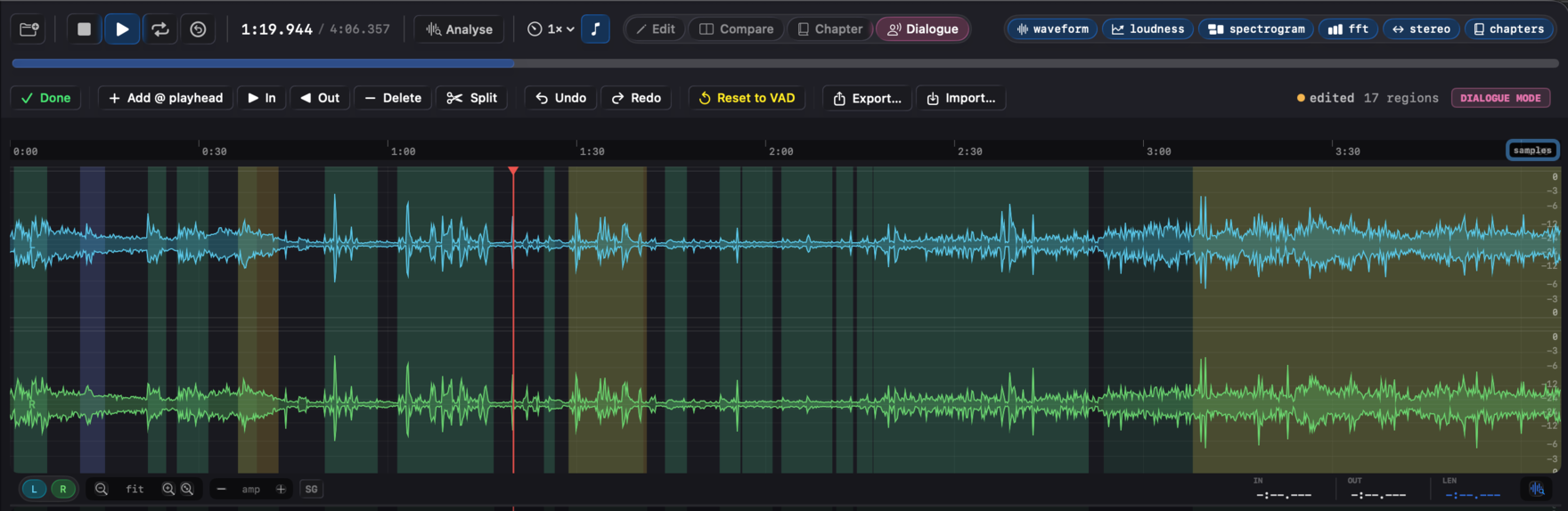Toggle the music note pitch button

(595, 29)
